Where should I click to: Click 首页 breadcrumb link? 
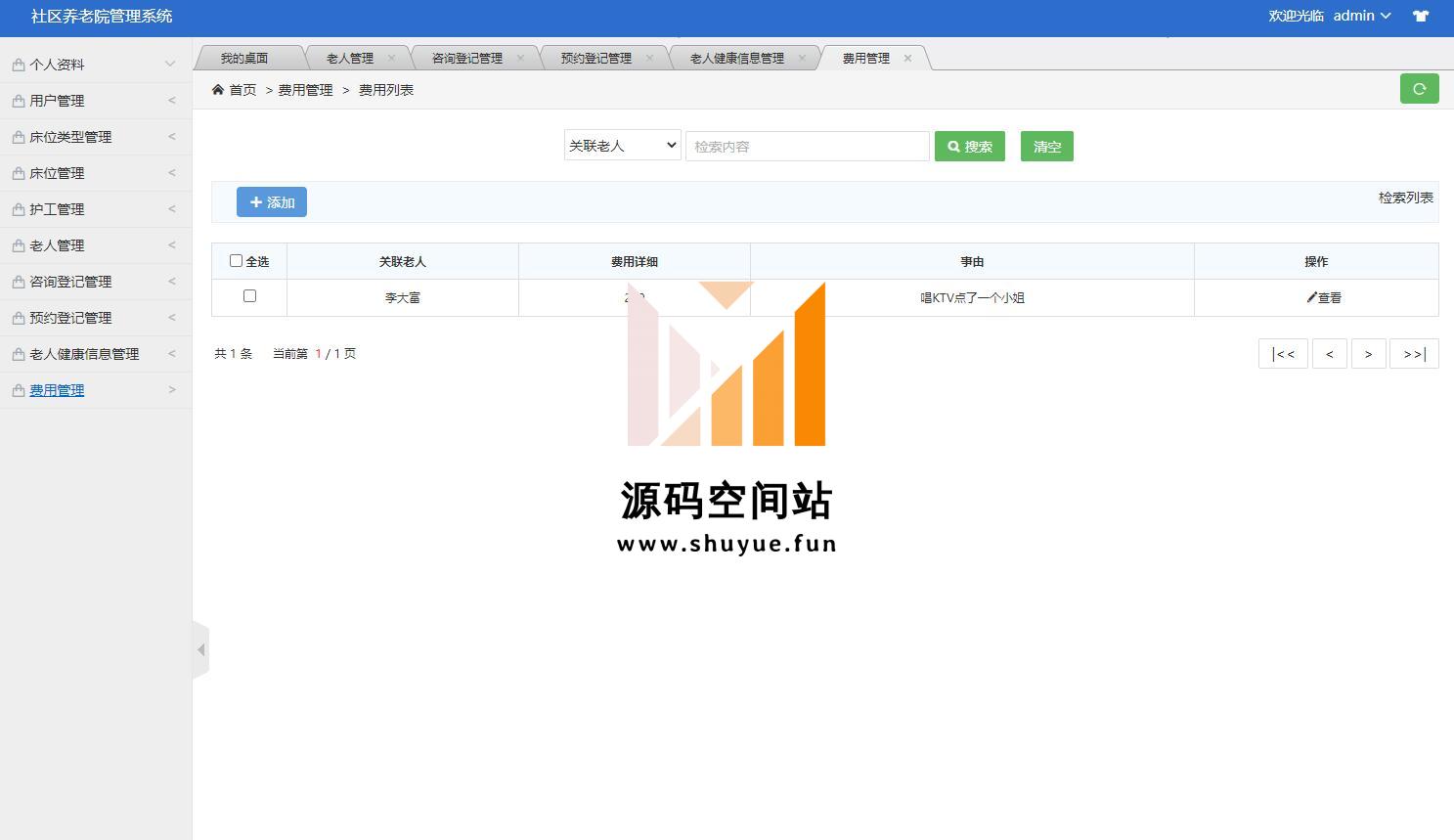coord(242,89)
